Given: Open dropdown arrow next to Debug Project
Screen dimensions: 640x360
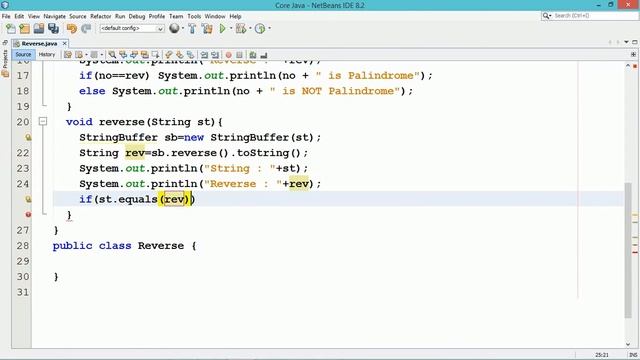Looking at the screenshot, I should coord(250,29).
